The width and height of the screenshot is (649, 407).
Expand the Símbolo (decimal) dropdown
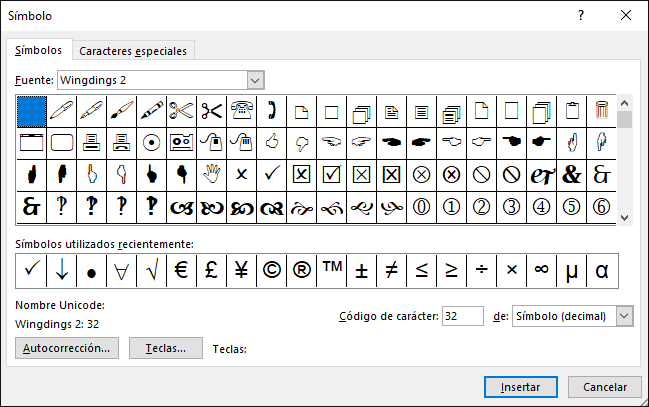click(x=625, y=316)
